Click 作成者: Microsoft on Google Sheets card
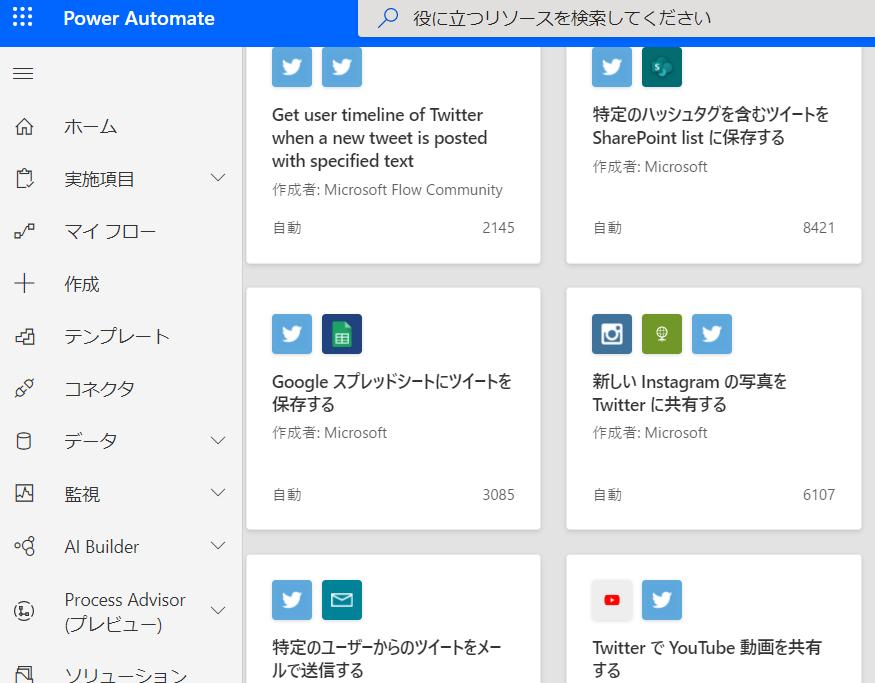875x683 pixels. point(329,433)
